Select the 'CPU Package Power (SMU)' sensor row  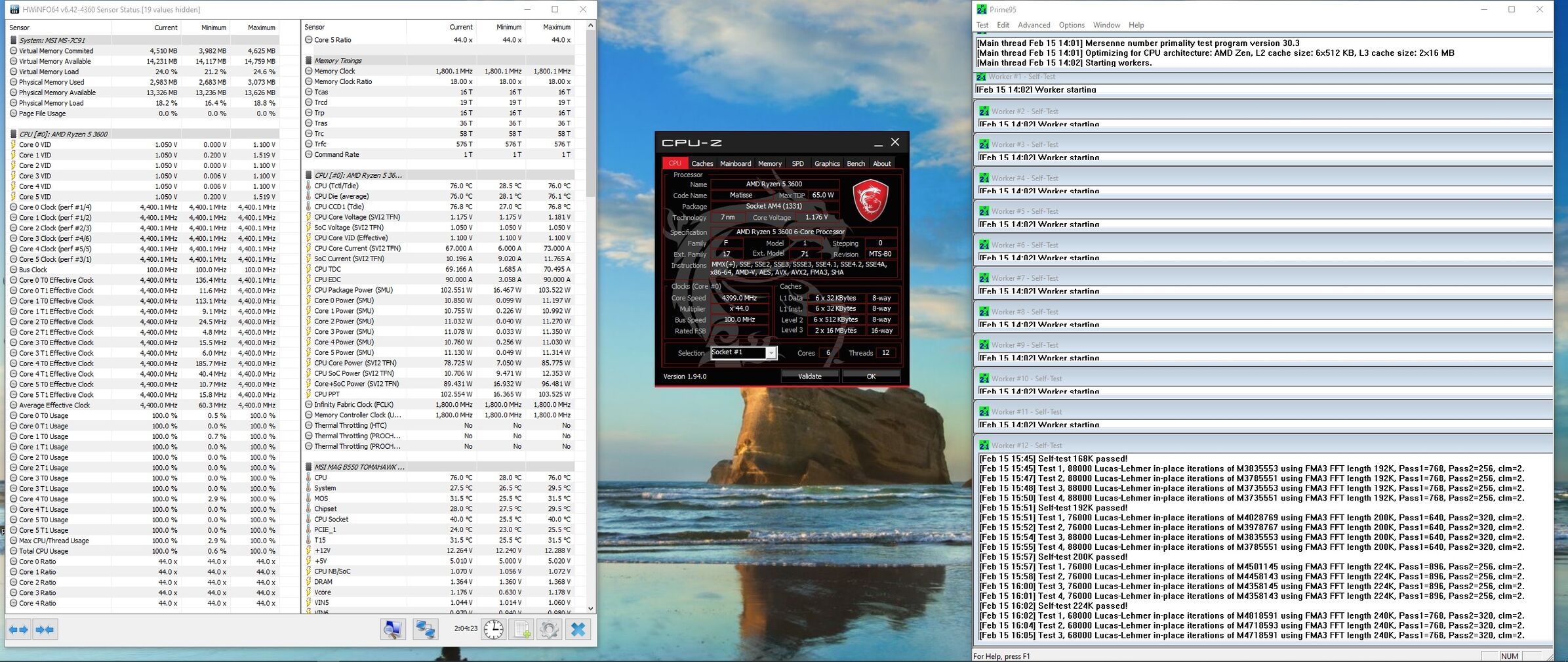tap(439, 290)
